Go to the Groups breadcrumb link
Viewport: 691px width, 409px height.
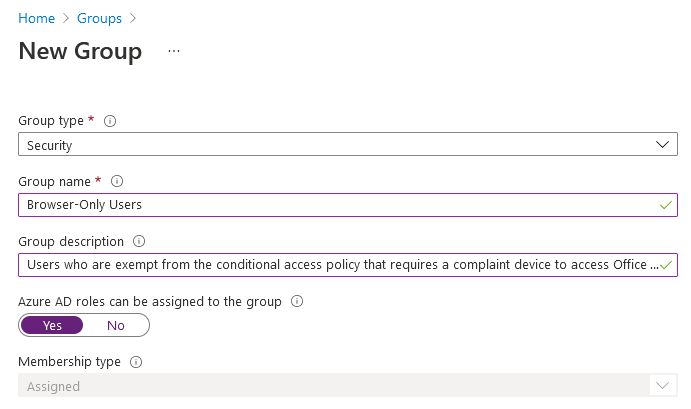click(99, 19)
